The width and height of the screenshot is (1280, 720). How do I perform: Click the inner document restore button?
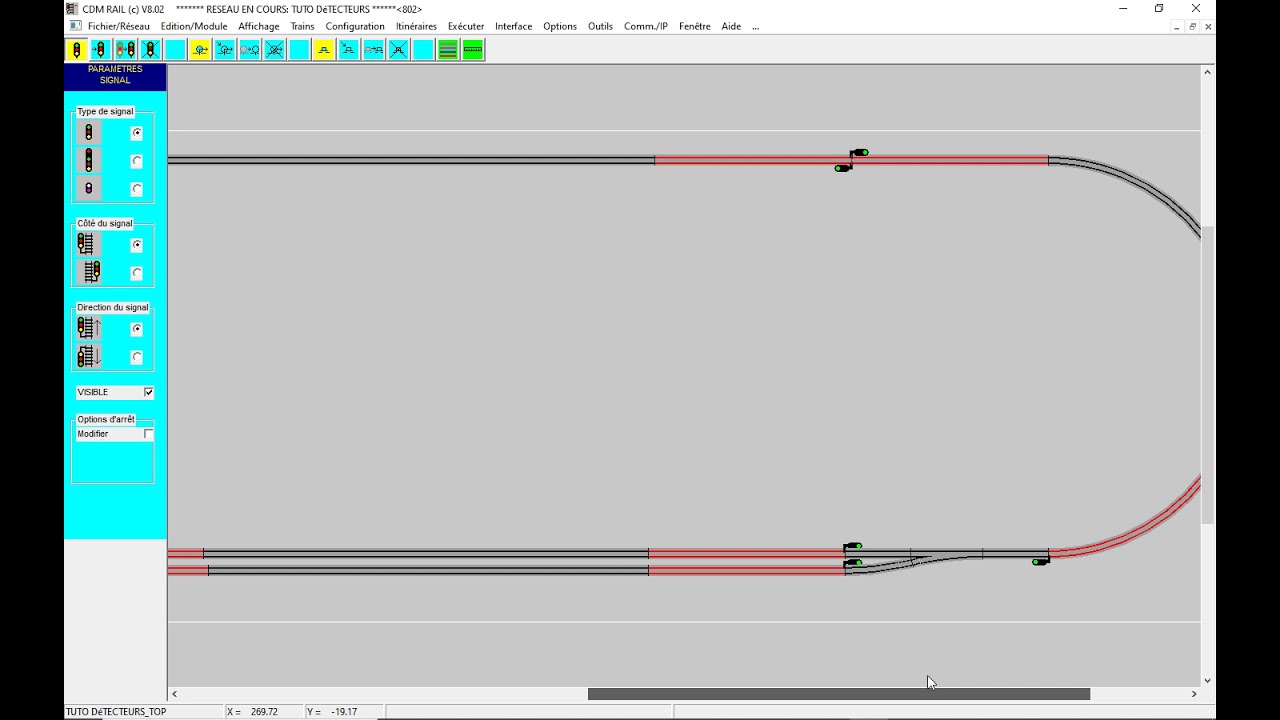[x=1192, y=27]
